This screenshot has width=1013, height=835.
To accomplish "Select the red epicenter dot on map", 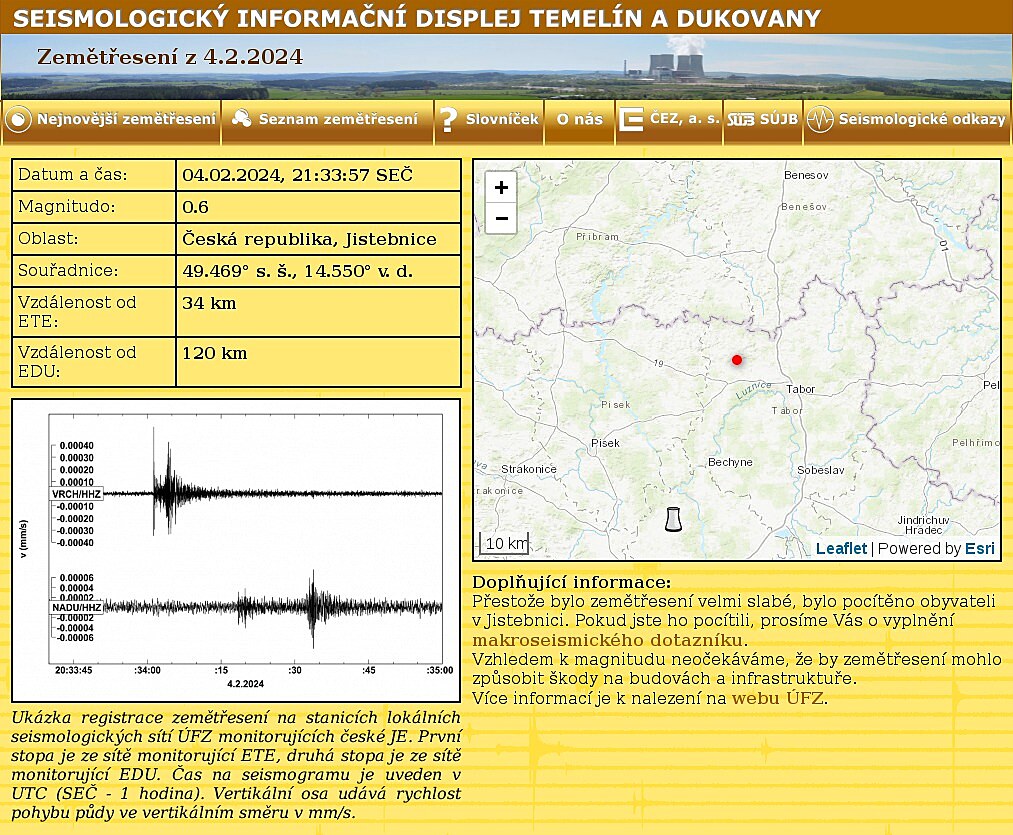I will pyautogui.click(x=737, y=359).
